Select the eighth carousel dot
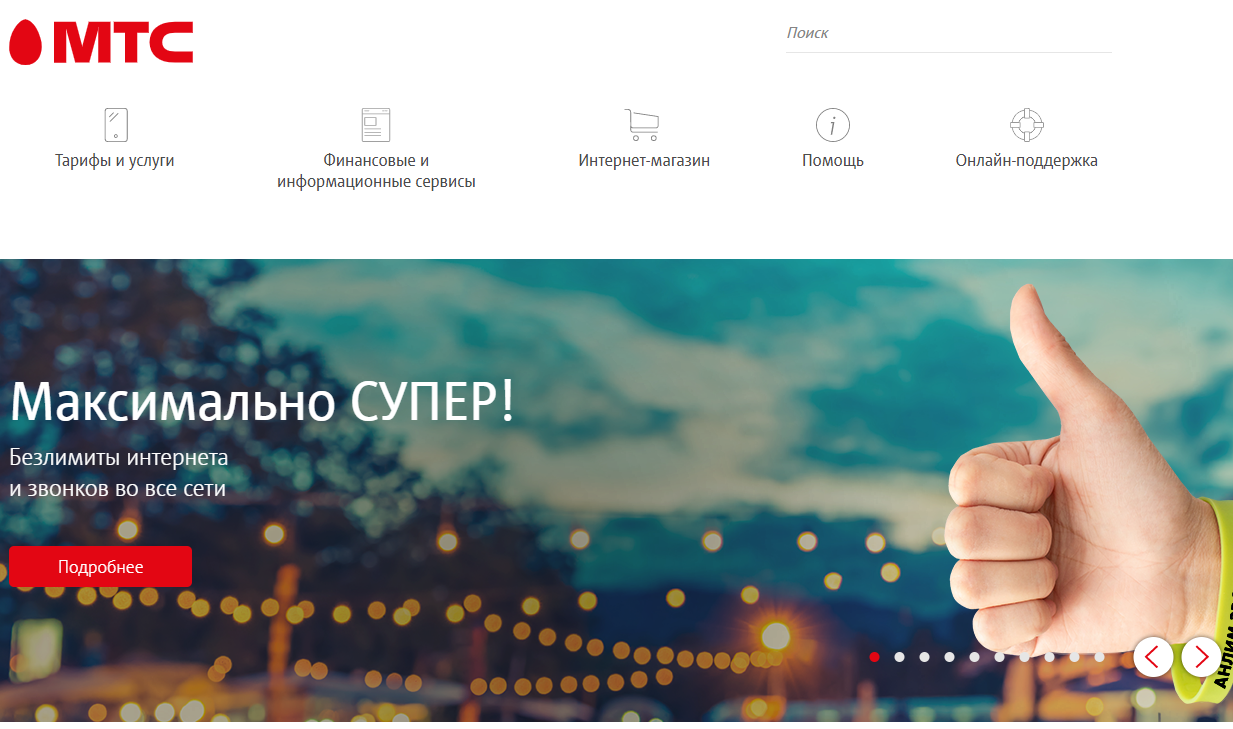This screenshot has height=729, width=1233. pyautogui.click(x=1049, y=657)
